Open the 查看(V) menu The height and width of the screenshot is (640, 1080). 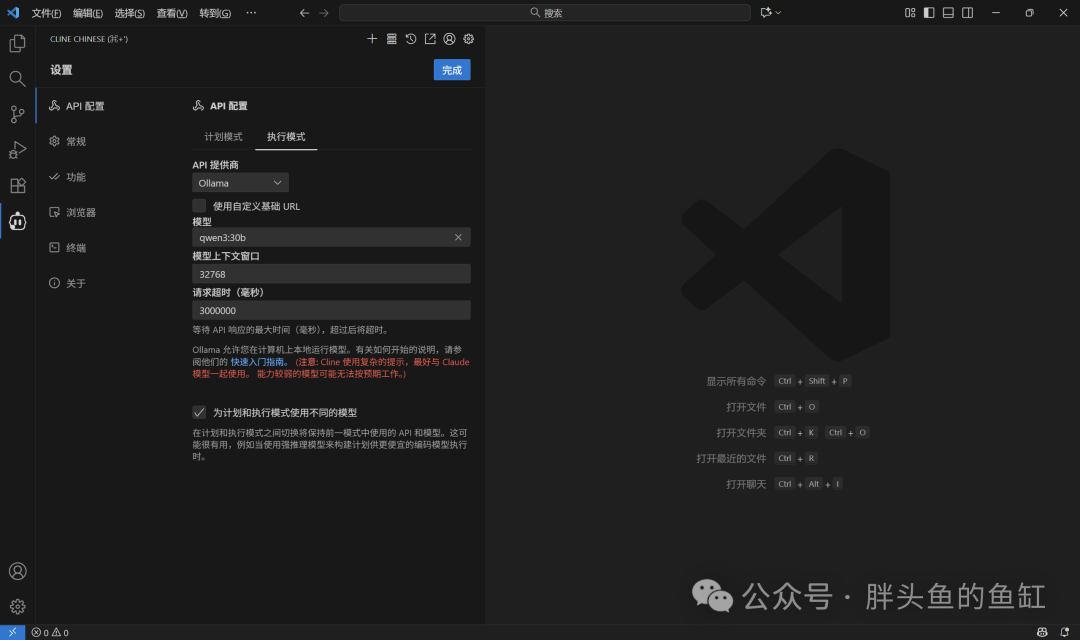click(172, 13)
